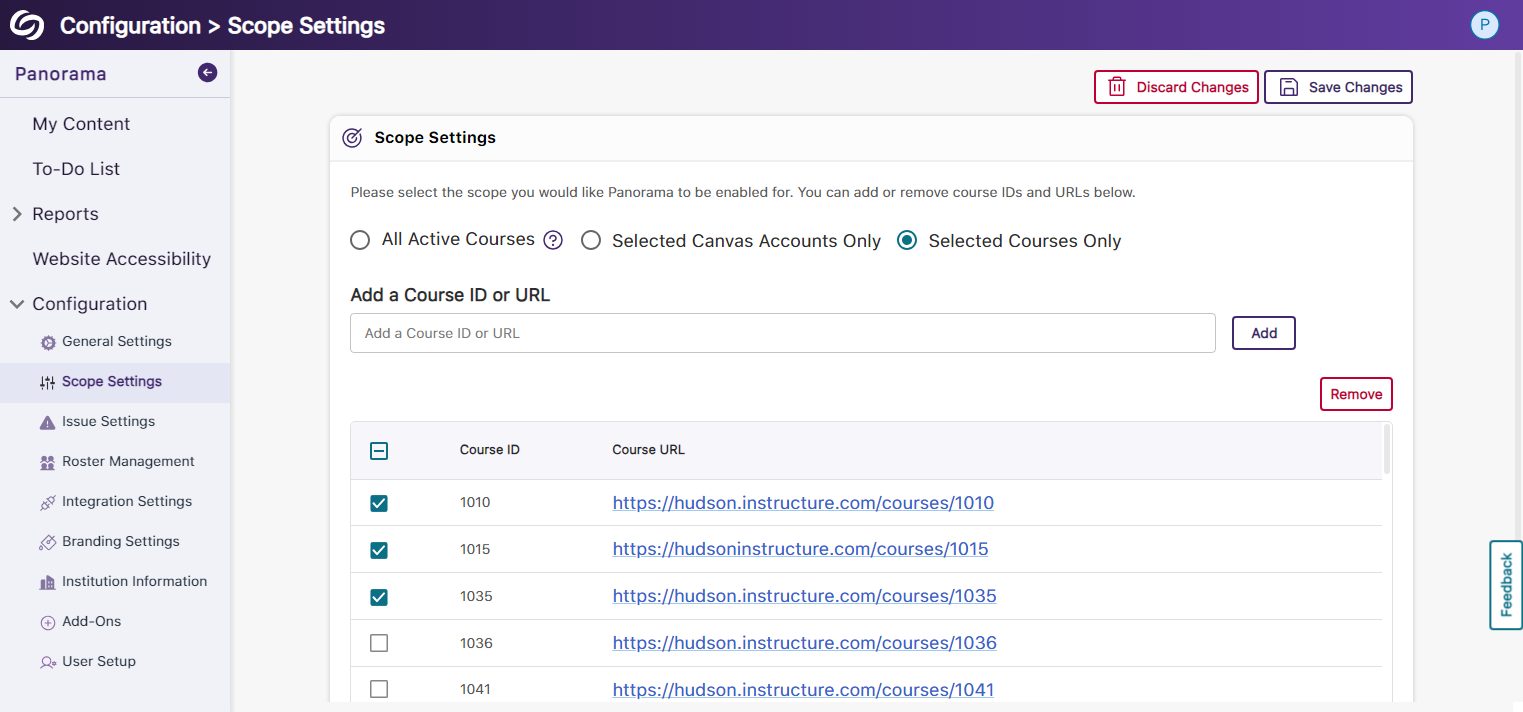Check the checkbox for course 1036
The height and width of the screenshot is (712, 1523).
(379, 643)
